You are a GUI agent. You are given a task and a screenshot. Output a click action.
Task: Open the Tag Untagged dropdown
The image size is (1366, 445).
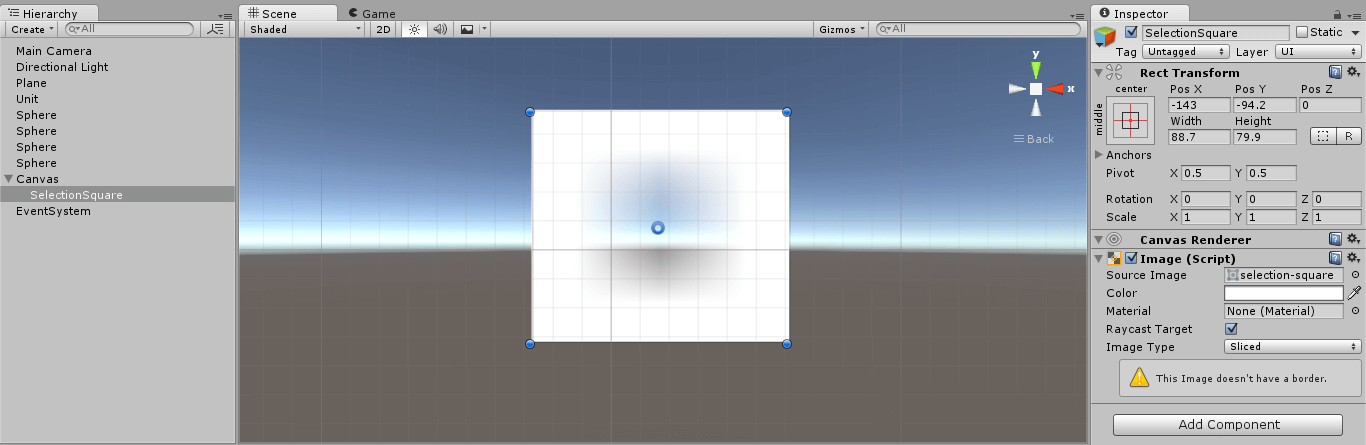tap(1186, 51)
